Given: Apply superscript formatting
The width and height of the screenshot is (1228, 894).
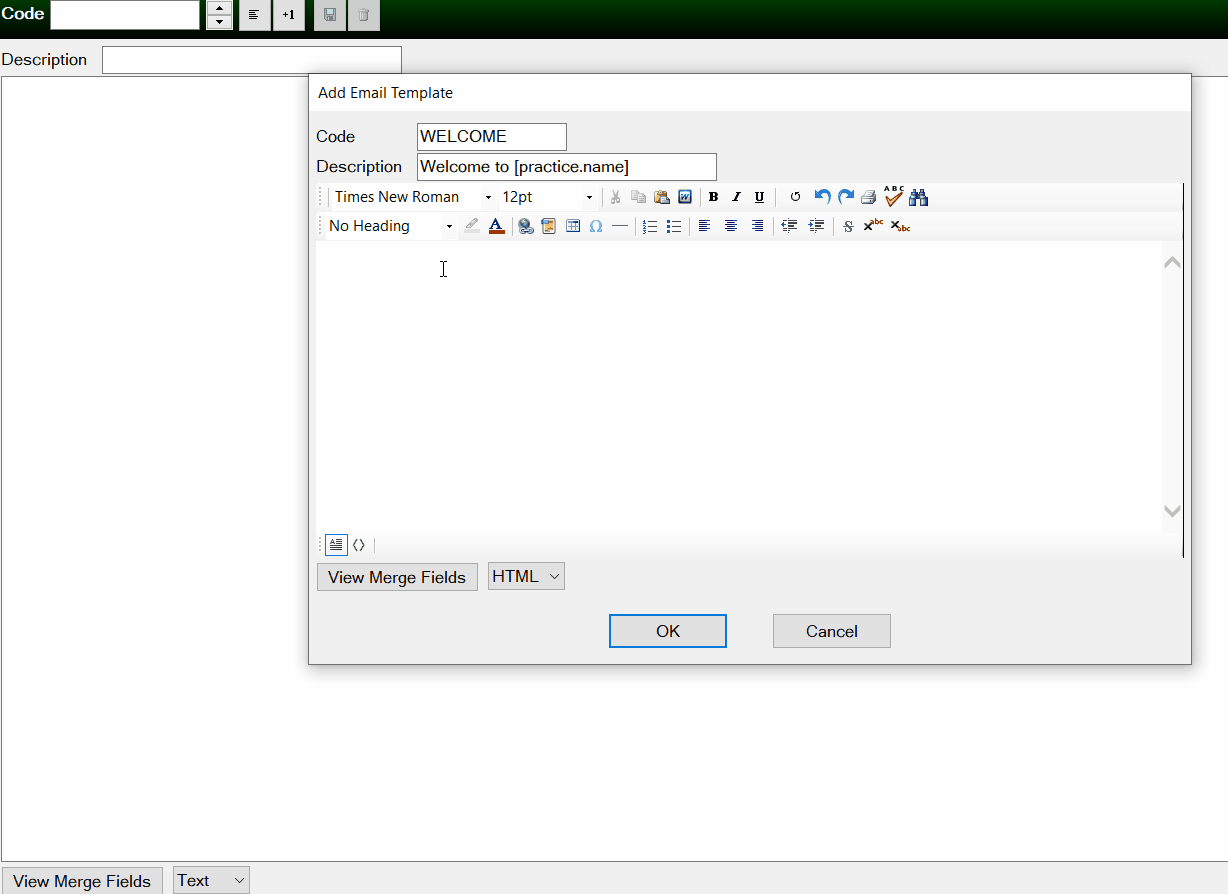Looking at the screenshot, I should (x=873, y=226).
